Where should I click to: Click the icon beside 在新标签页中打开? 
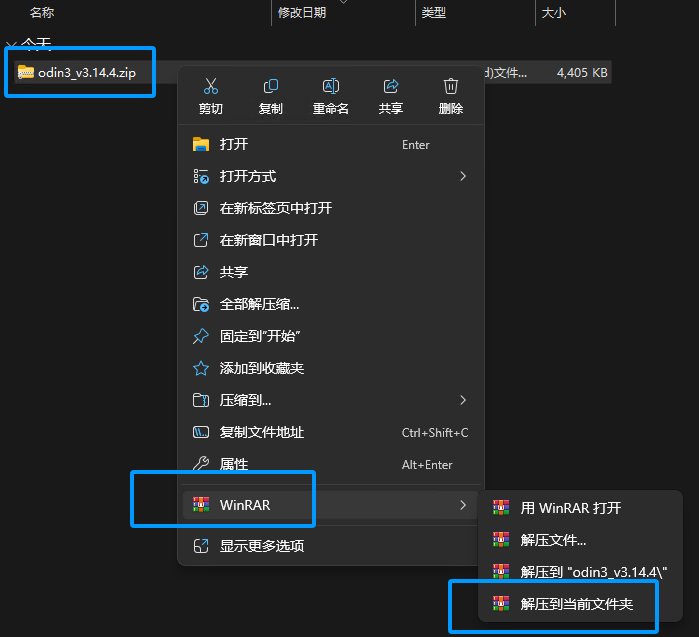click(201, 208)
